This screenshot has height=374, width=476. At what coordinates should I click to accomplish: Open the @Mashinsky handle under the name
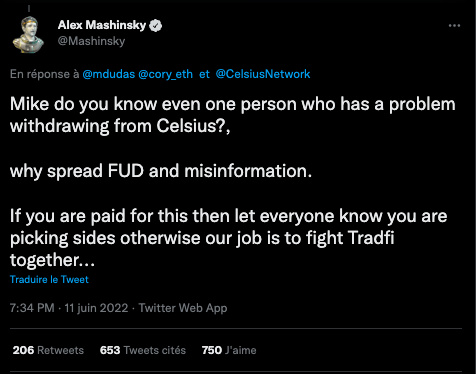91,41
